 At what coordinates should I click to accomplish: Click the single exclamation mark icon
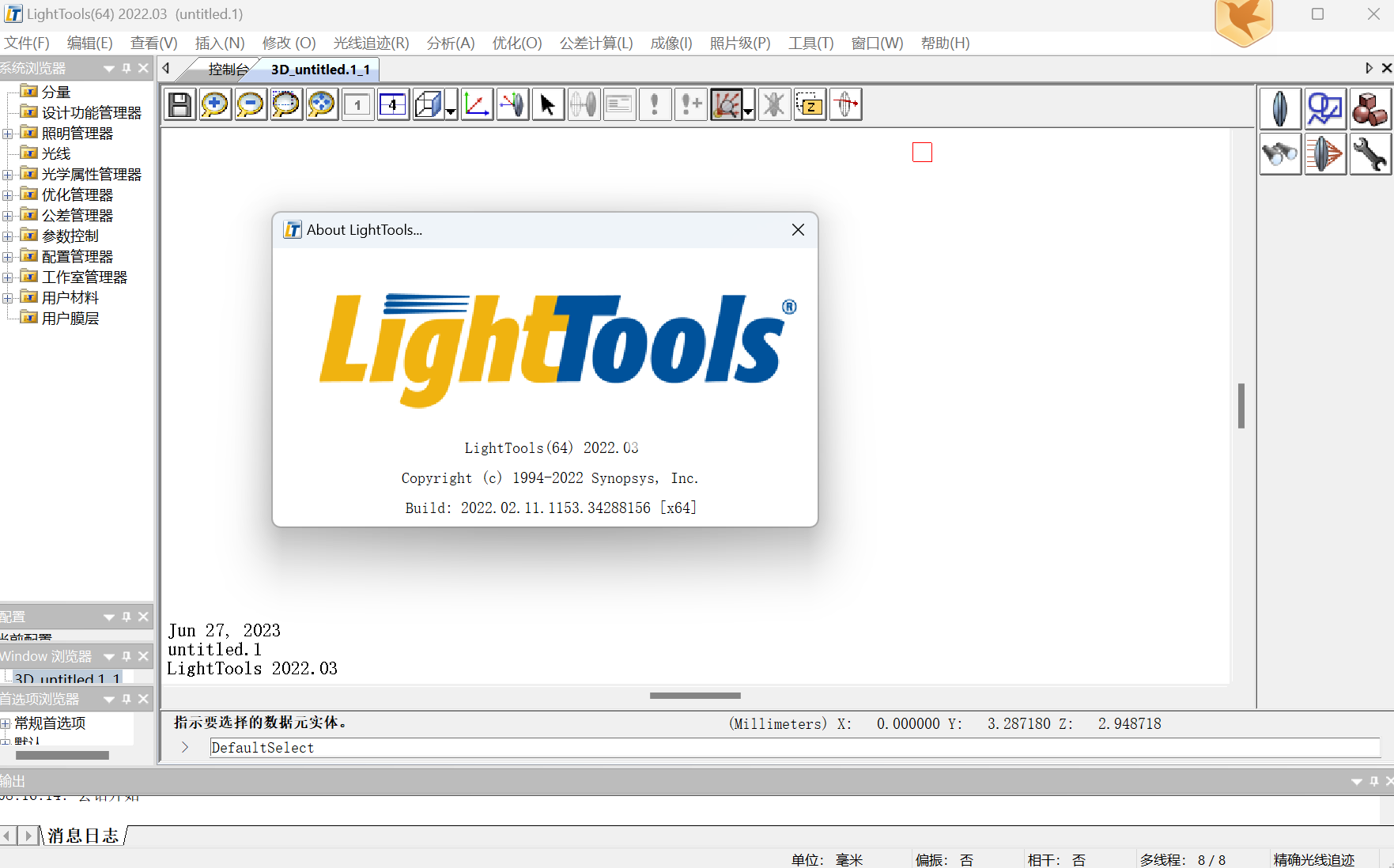point(655,104)
